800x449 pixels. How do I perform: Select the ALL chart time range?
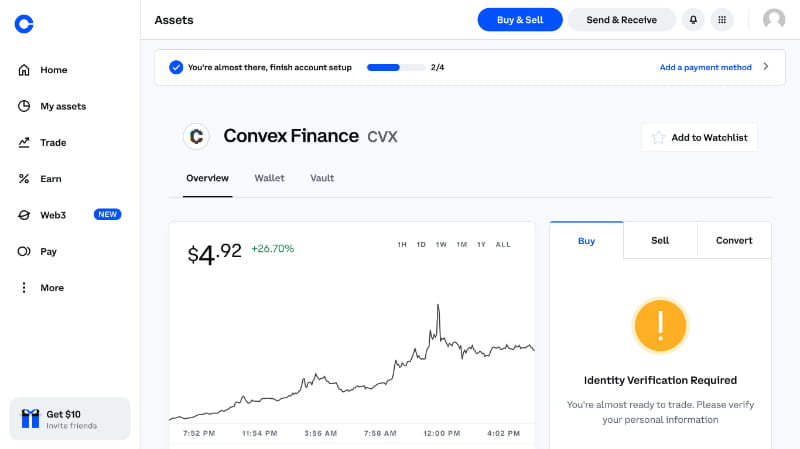[x=503, y=244]
